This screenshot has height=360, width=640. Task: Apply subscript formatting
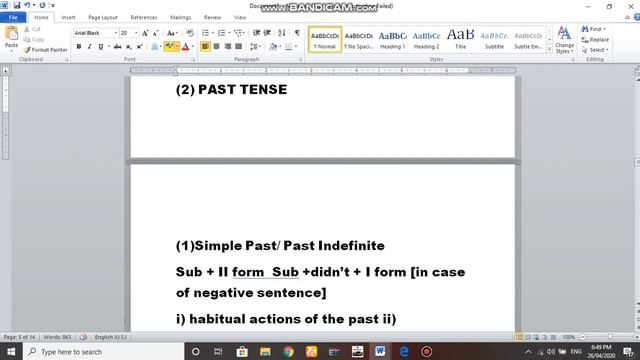129,47
